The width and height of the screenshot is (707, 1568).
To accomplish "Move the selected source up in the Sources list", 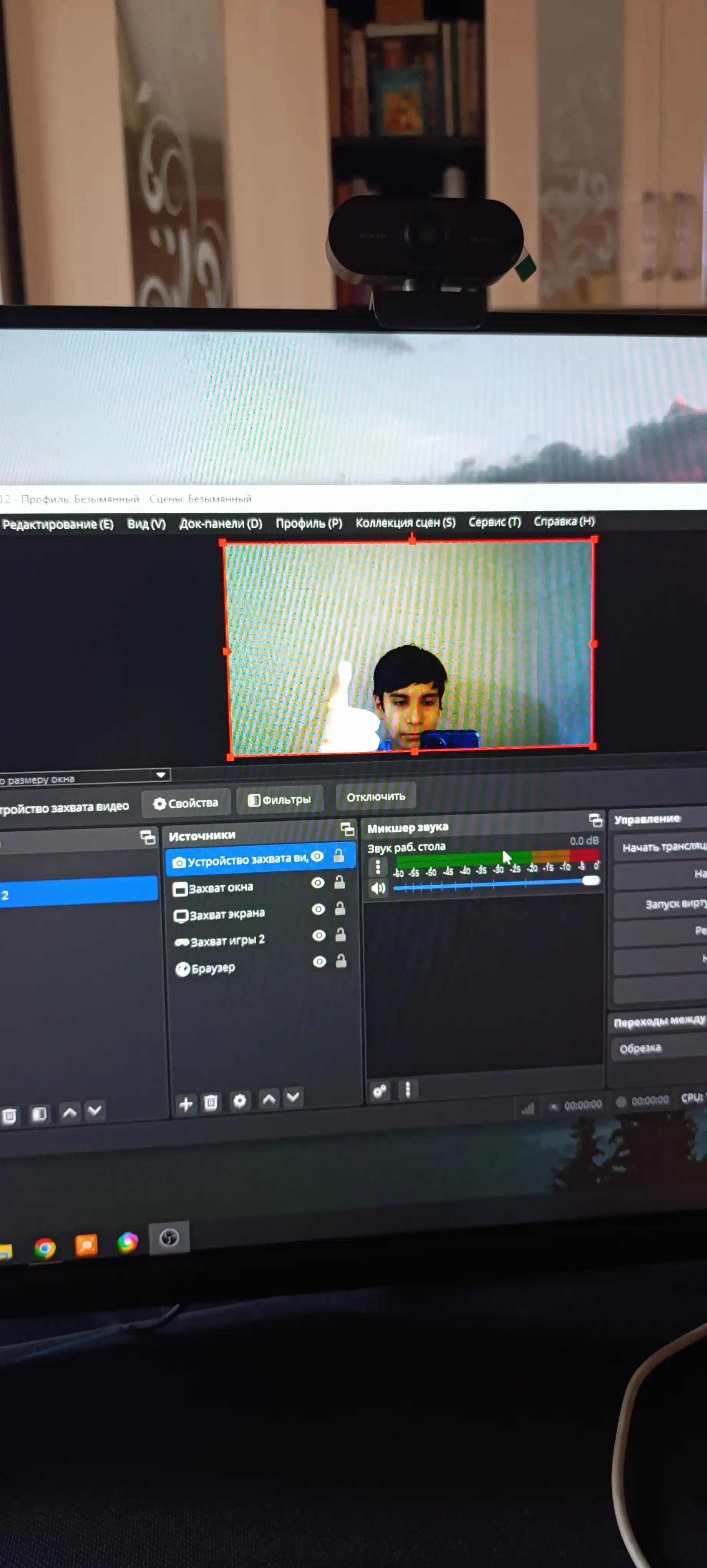I will (268, 1099).
